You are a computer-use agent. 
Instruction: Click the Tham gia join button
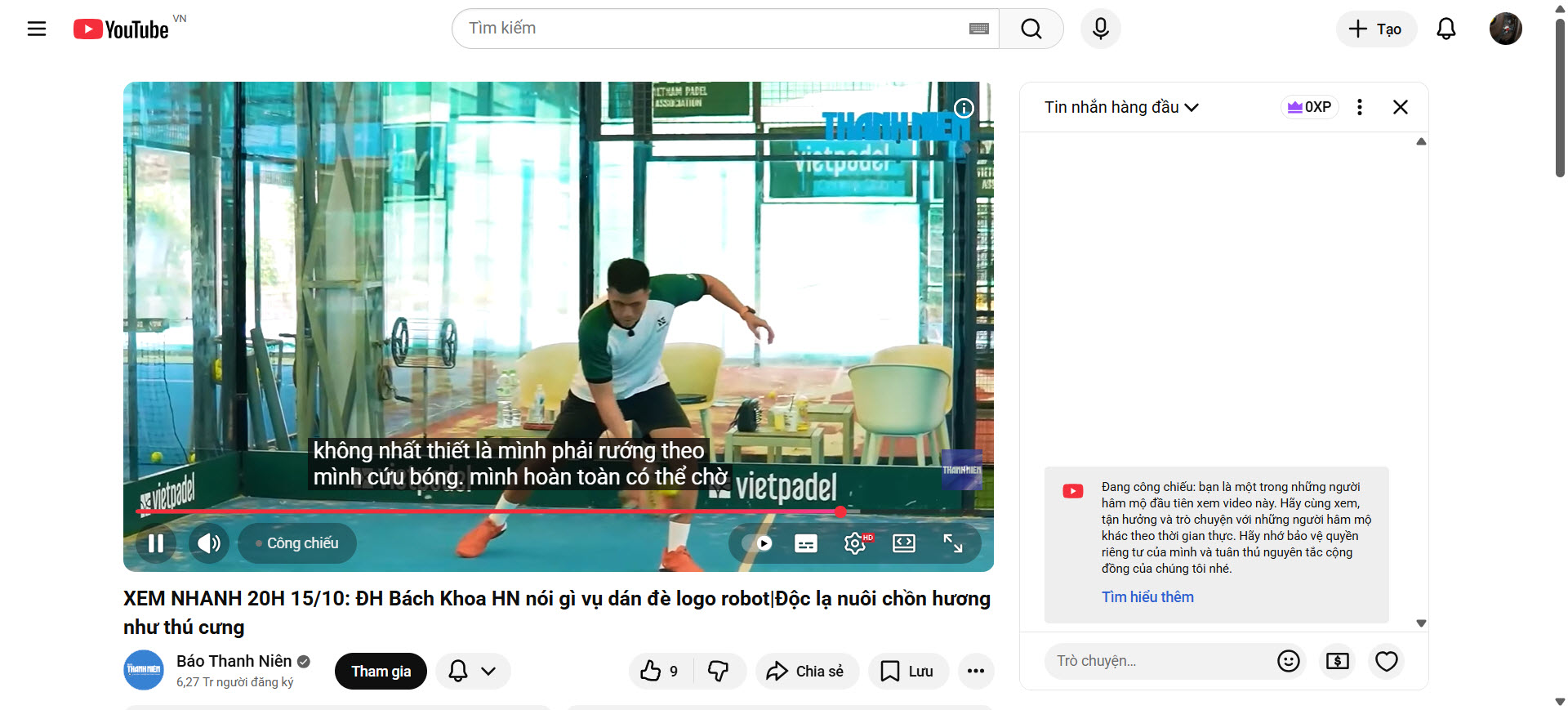pos(381,672)
